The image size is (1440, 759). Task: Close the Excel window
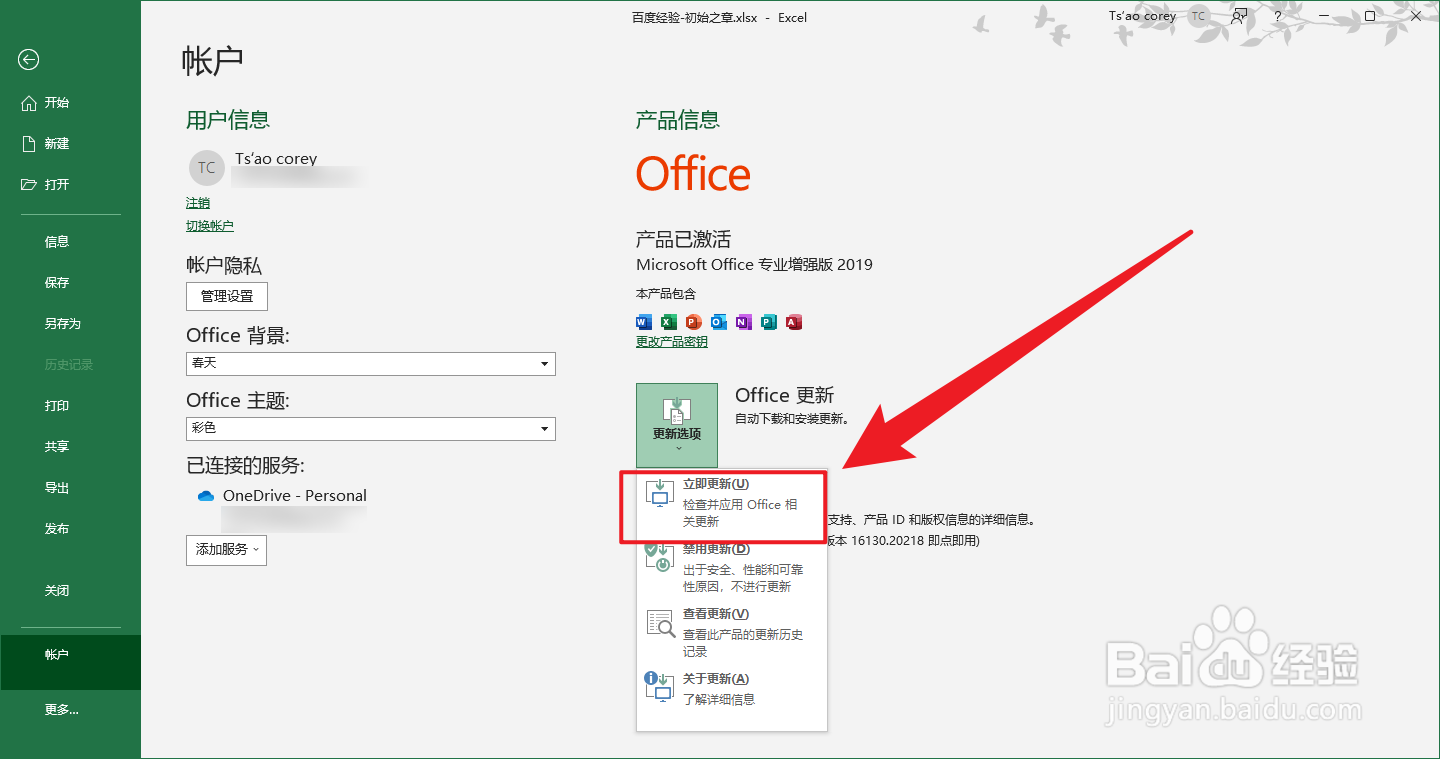pyautogui.click(x=1416, y=16)
